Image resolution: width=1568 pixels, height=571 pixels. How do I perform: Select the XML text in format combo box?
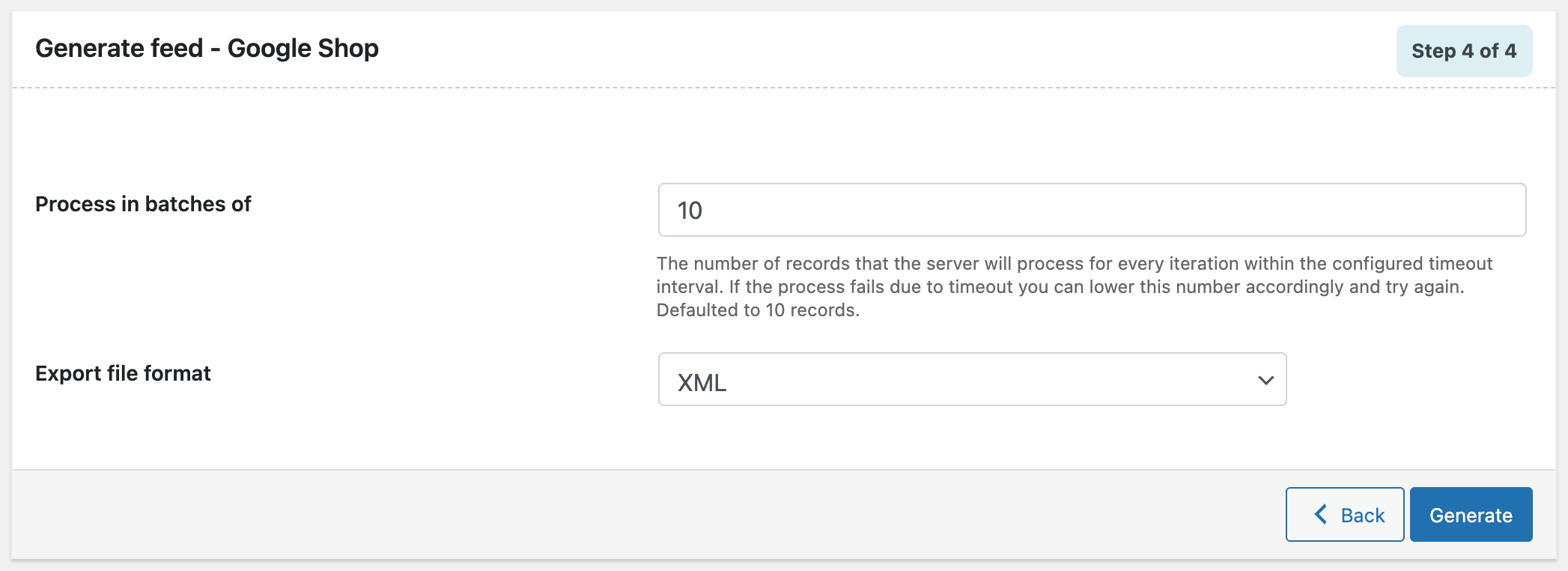pos(702,383)
